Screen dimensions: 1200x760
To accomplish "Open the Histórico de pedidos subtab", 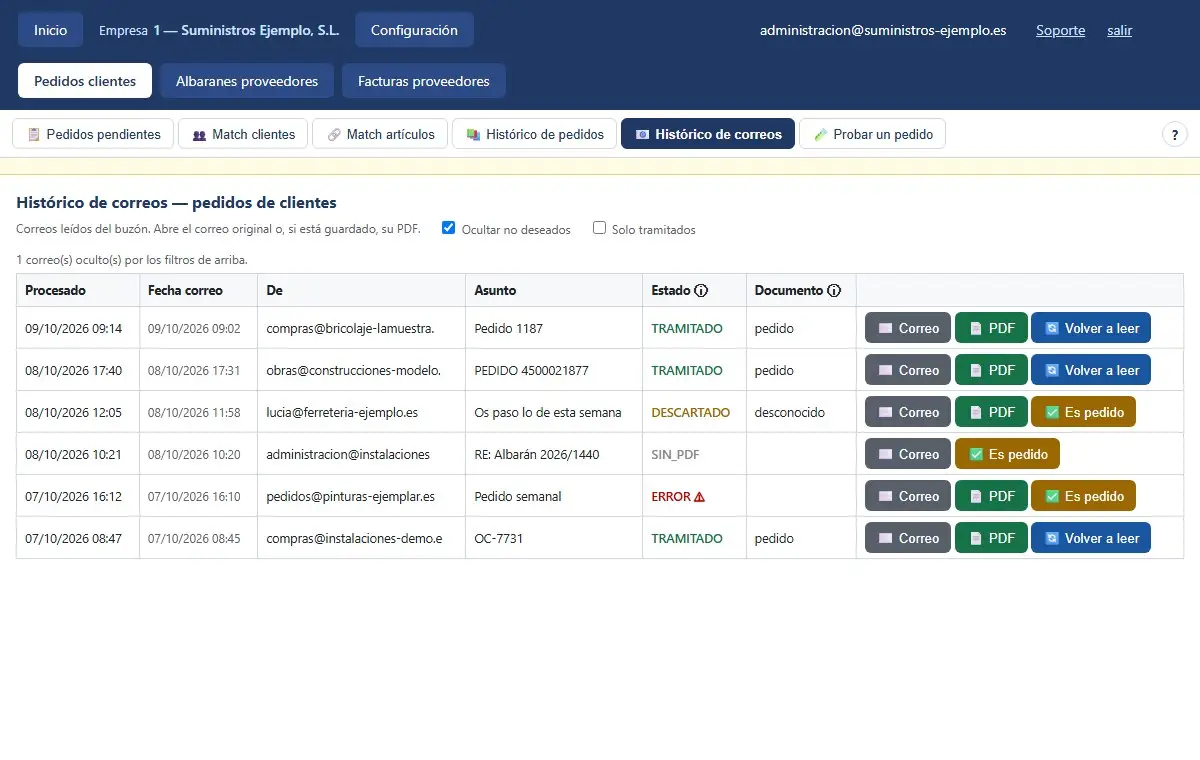I will click(534, 134).
